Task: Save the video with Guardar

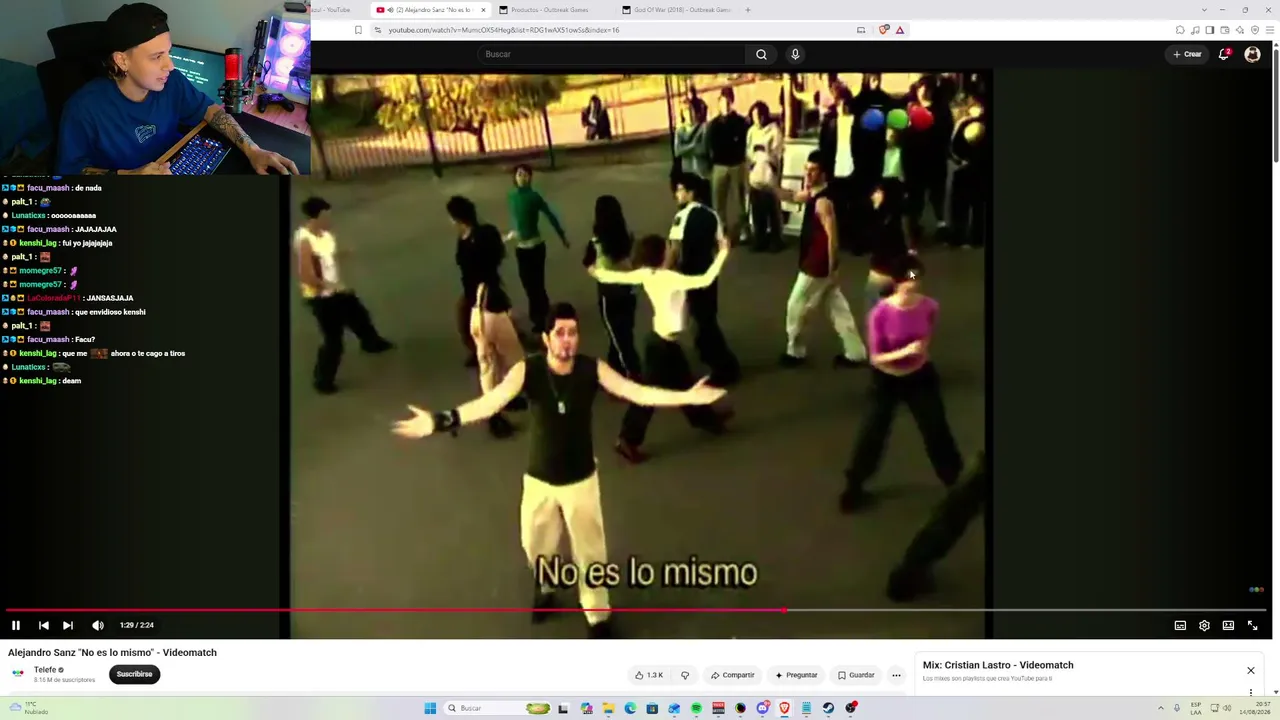Action: pos(856,675)
